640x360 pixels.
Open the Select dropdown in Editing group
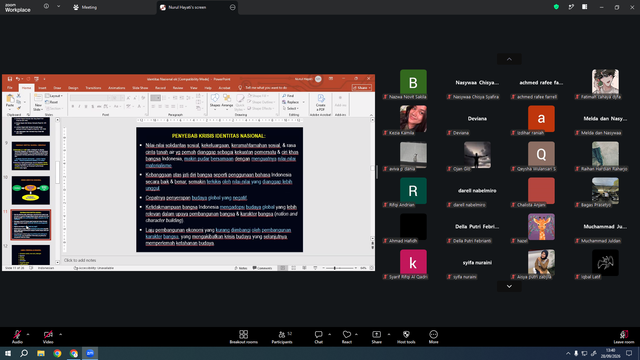pos(290,109)
